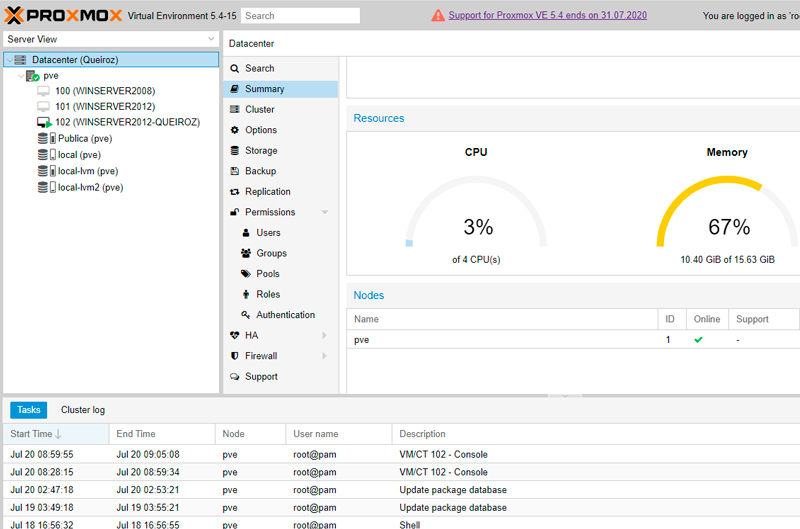Click the User name column header

click(339, 434)
